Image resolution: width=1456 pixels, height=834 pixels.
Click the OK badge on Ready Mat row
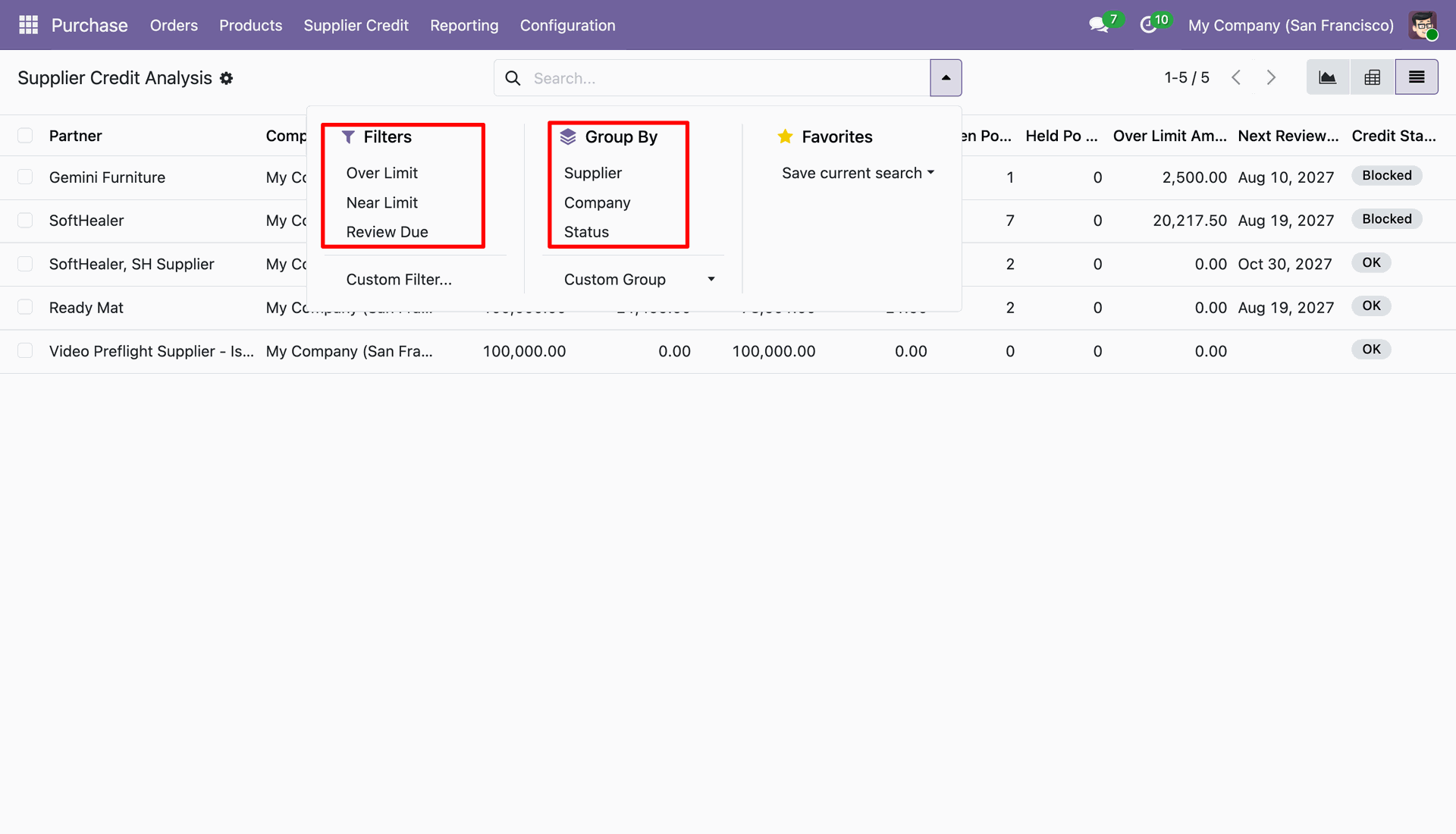coord(1371,306)
